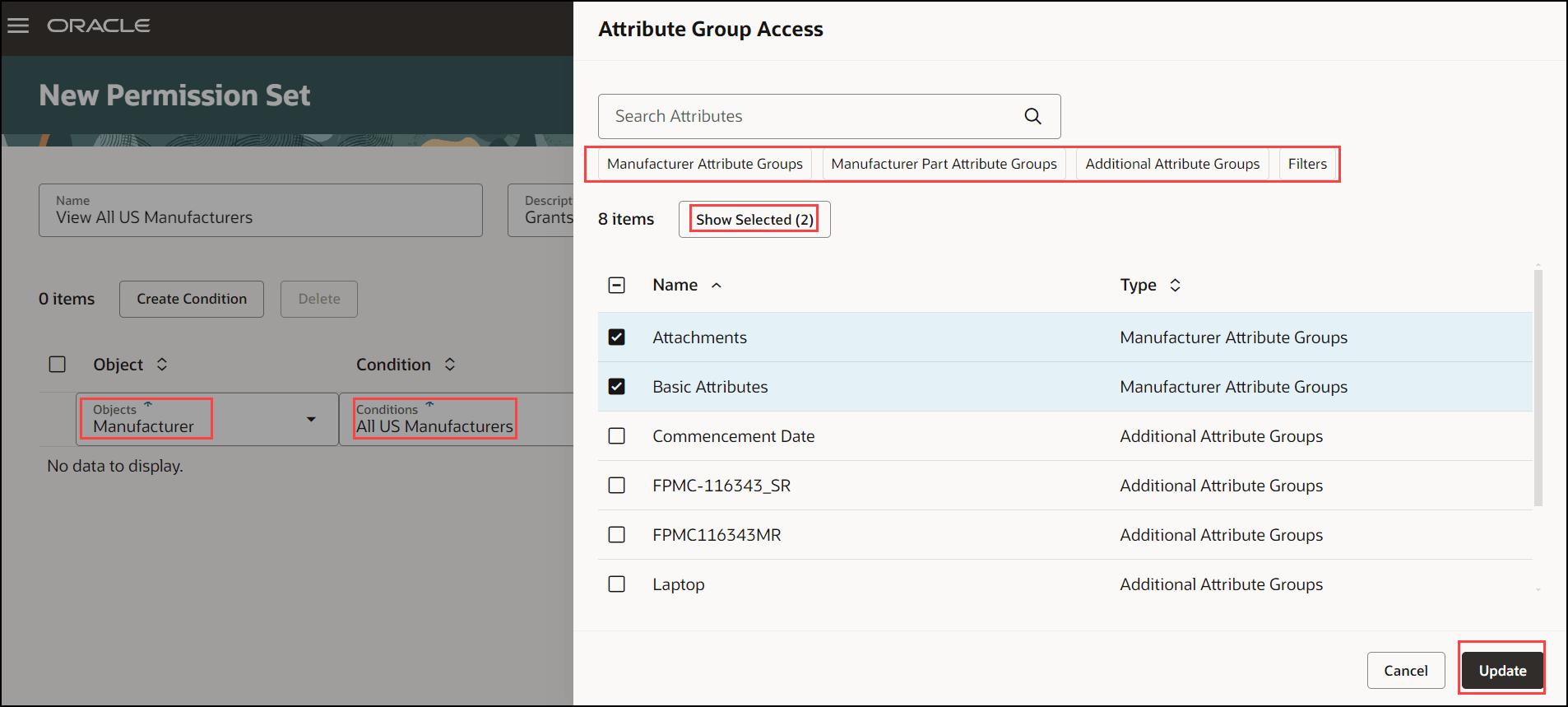Filter by Manufacturer Attribute Groups chip
The image size is (1568, 707).
click(x=704, y=164)
